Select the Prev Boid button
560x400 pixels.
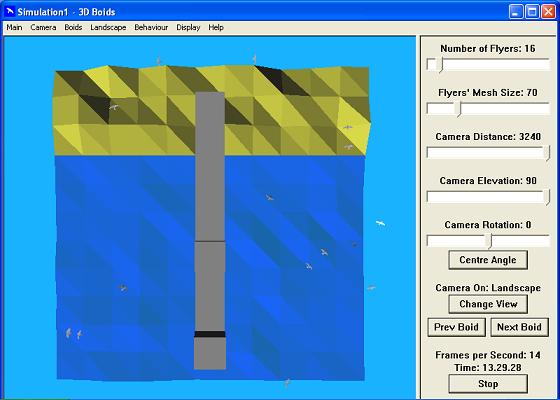point(456,327)
